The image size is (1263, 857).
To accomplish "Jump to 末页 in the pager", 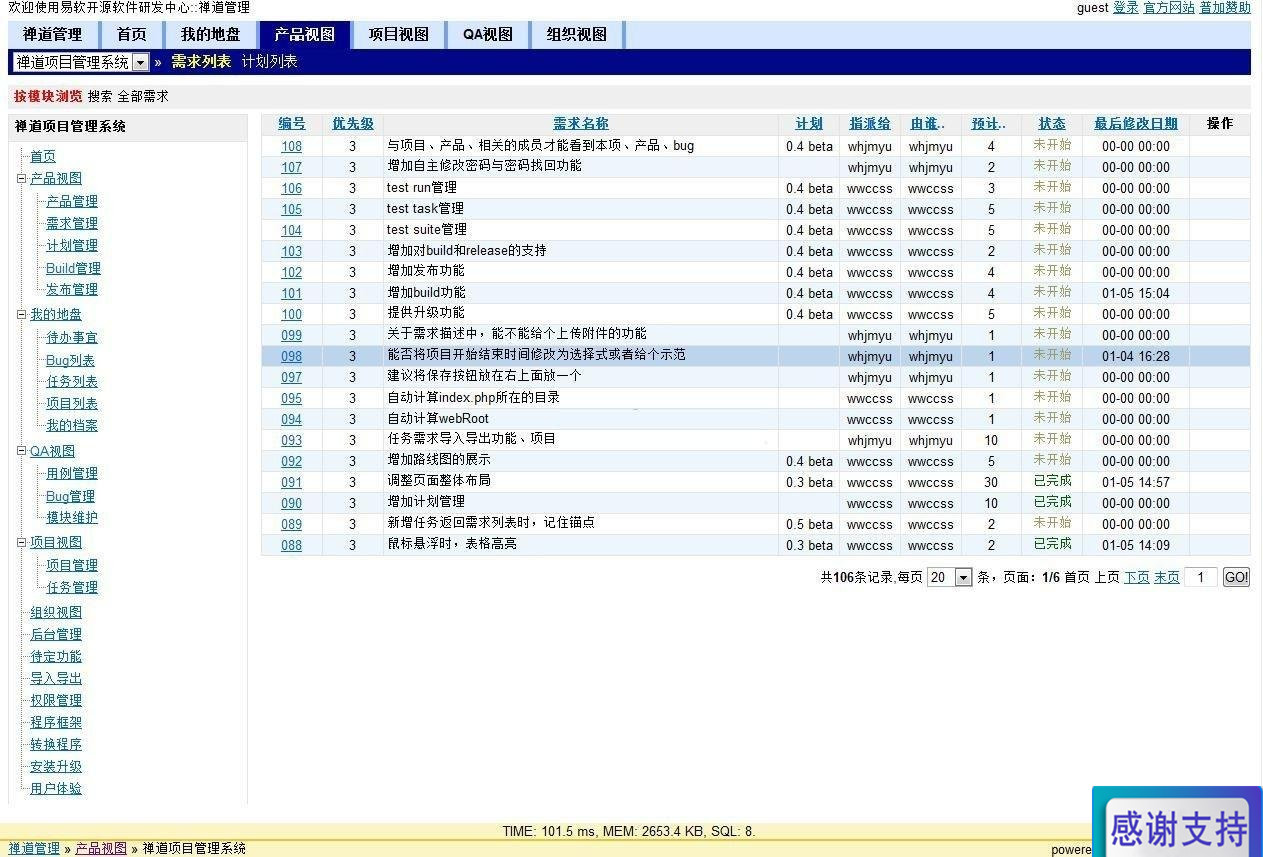I will 1167,578.
